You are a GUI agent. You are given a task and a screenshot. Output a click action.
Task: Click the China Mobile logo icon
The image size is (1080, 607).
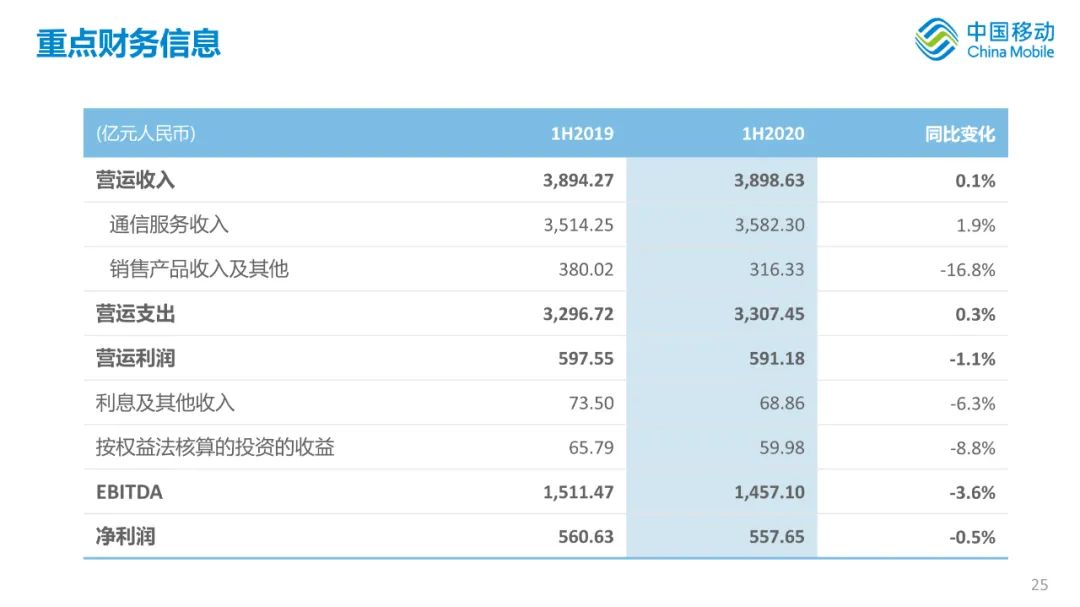936,39
